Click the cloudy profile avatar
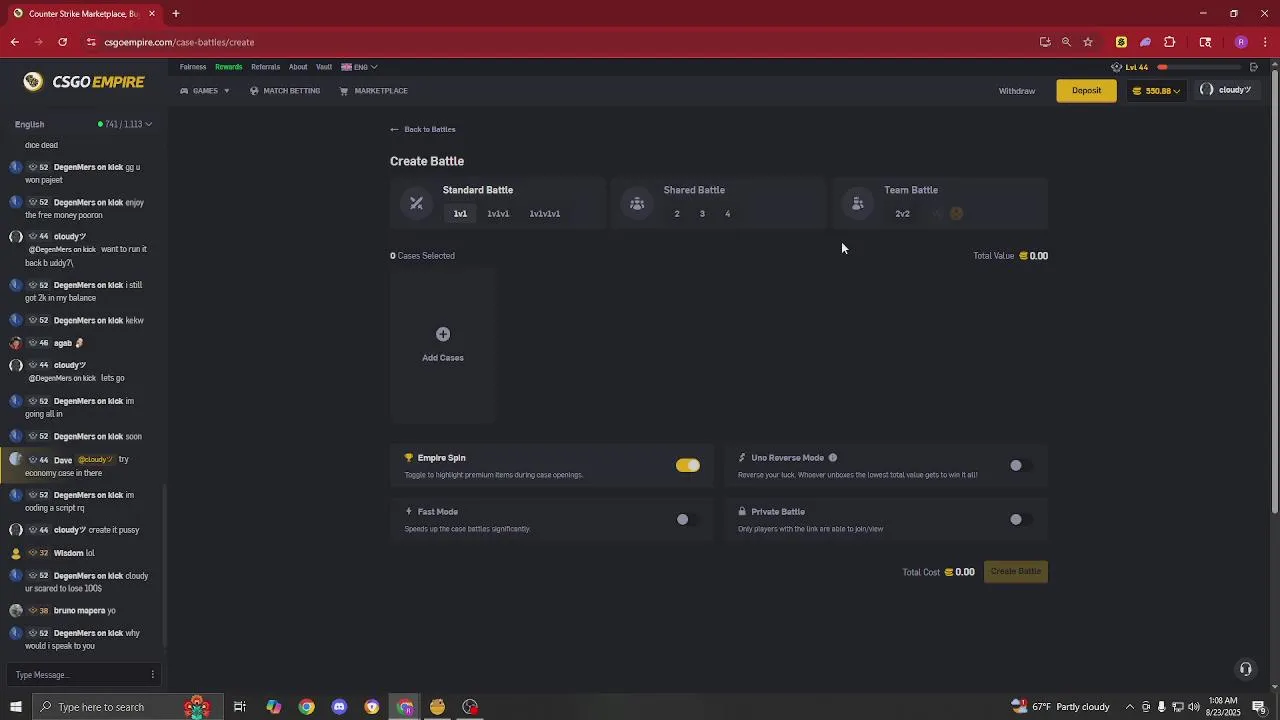Screen dimensions: 1280x720 (x=1207, y=90)
